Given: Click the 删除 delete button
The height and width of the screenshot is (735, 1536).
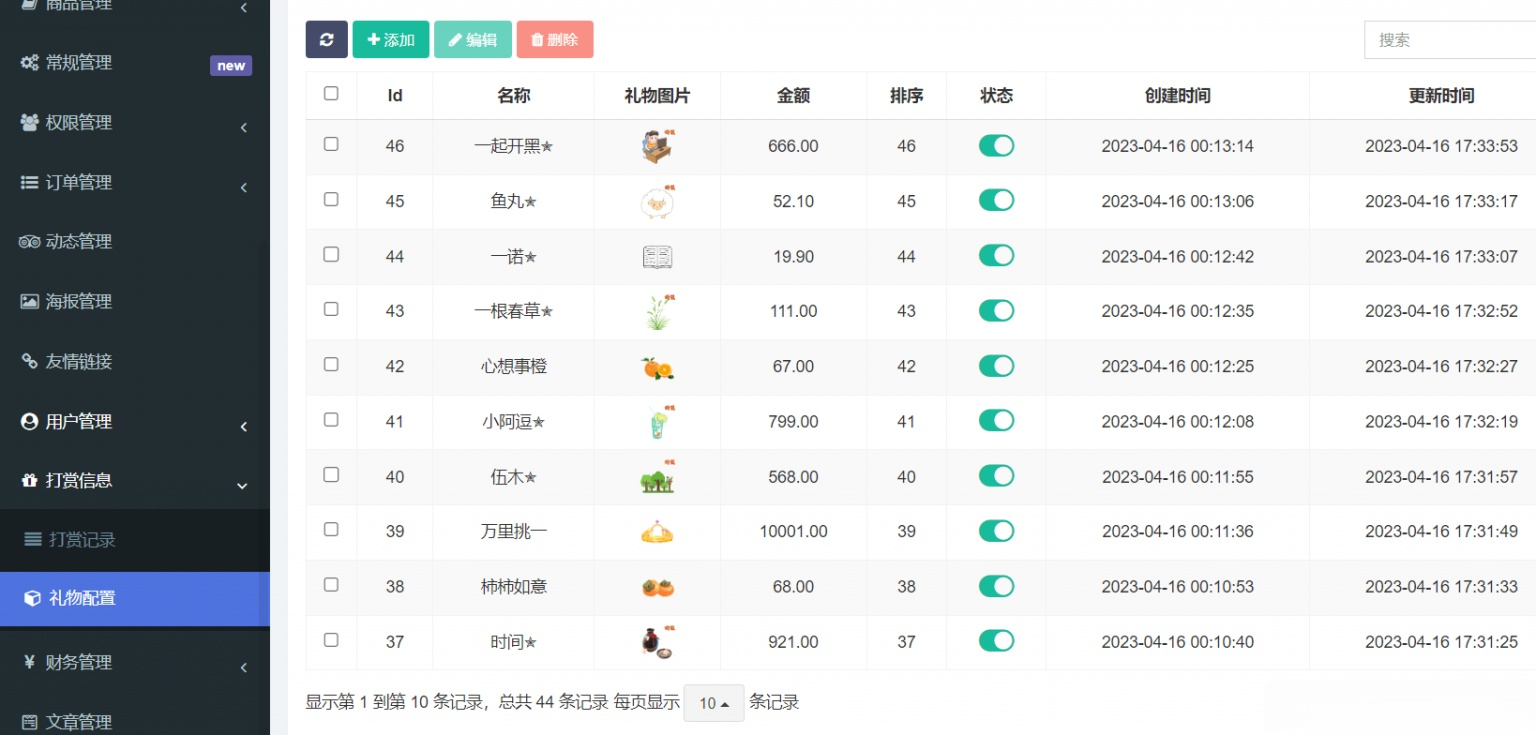Looking at the screenshot, I should [x=555, y=40].
